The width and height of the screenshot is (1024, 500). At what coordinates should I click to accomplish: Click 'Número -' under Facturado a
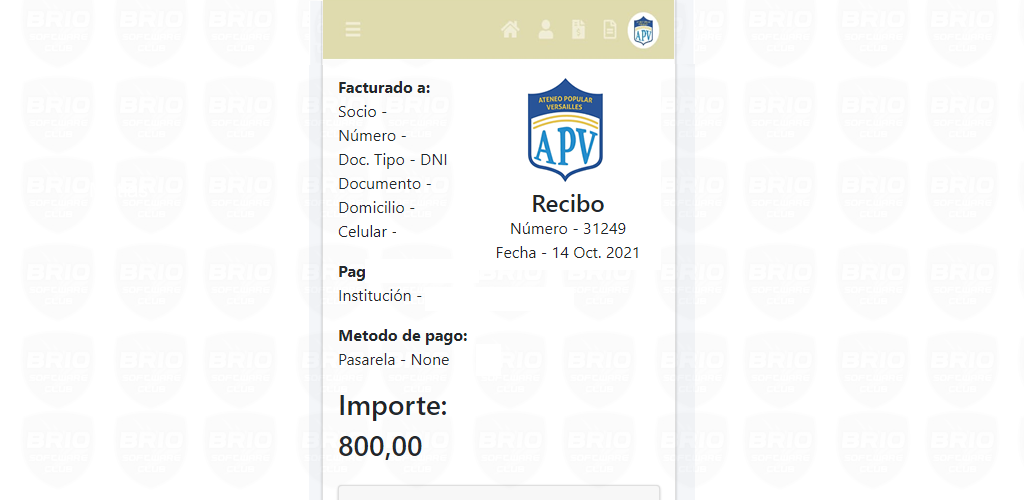(x=372, y=136)
